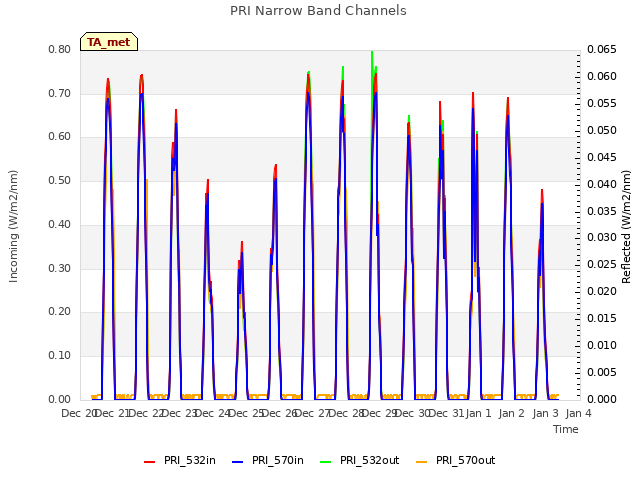Click the Jan 3 x-axis tick label

[545, 413]
